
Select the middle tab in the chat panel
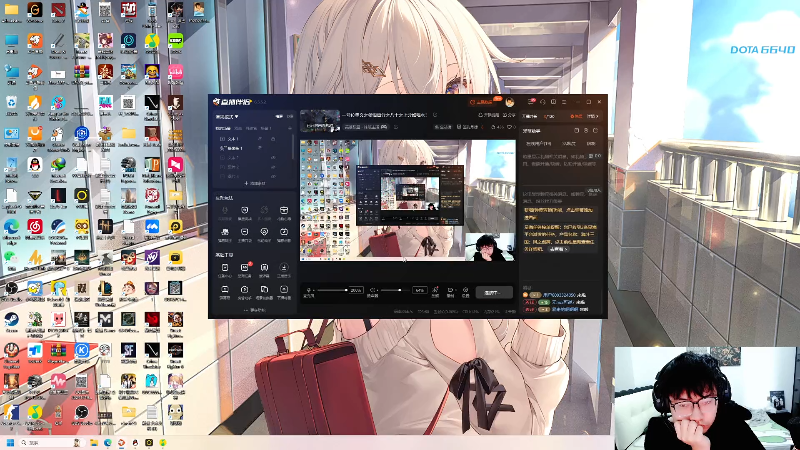568,144
